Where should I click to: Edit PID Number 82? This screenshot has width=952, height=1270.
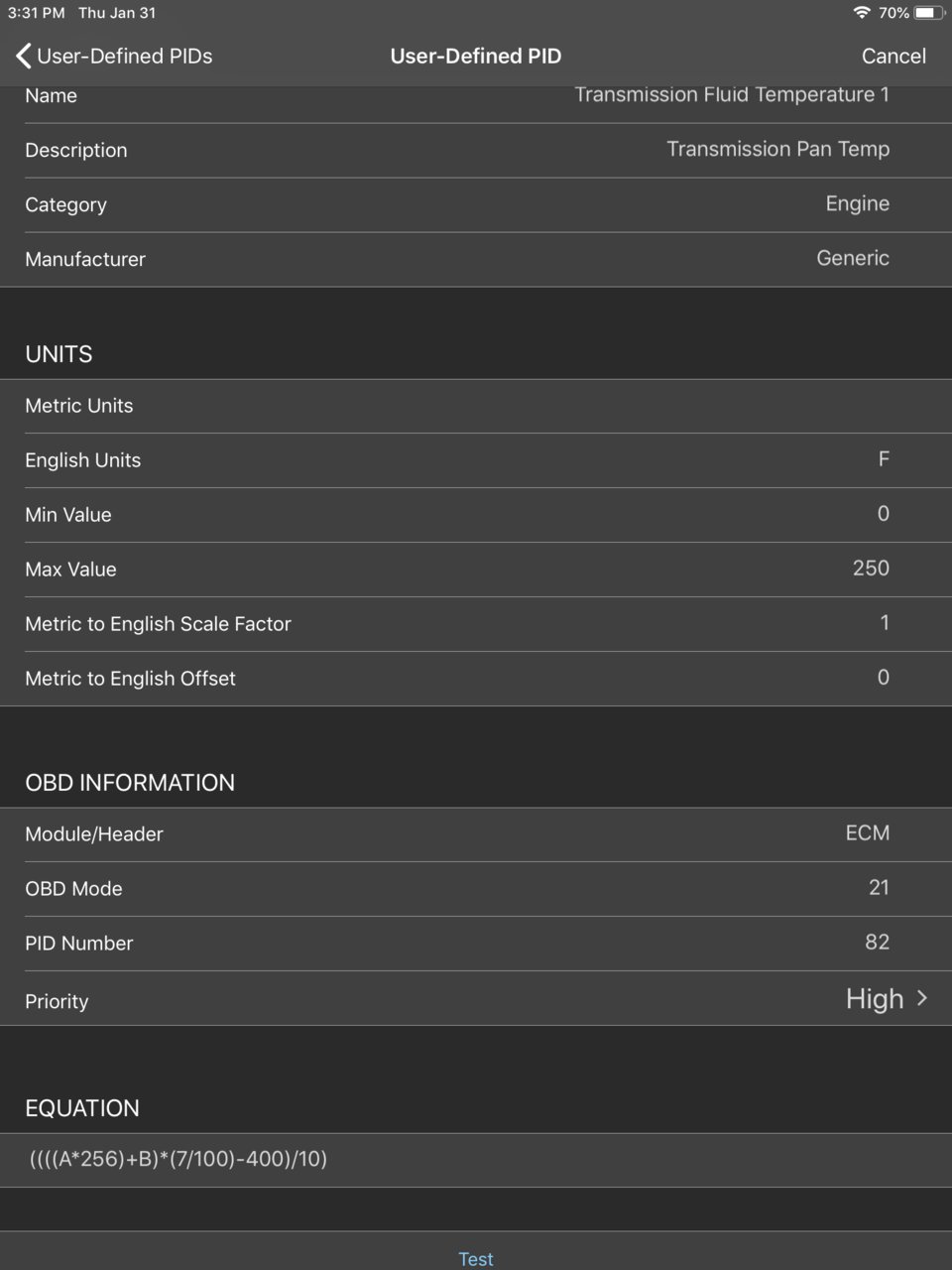877,943
